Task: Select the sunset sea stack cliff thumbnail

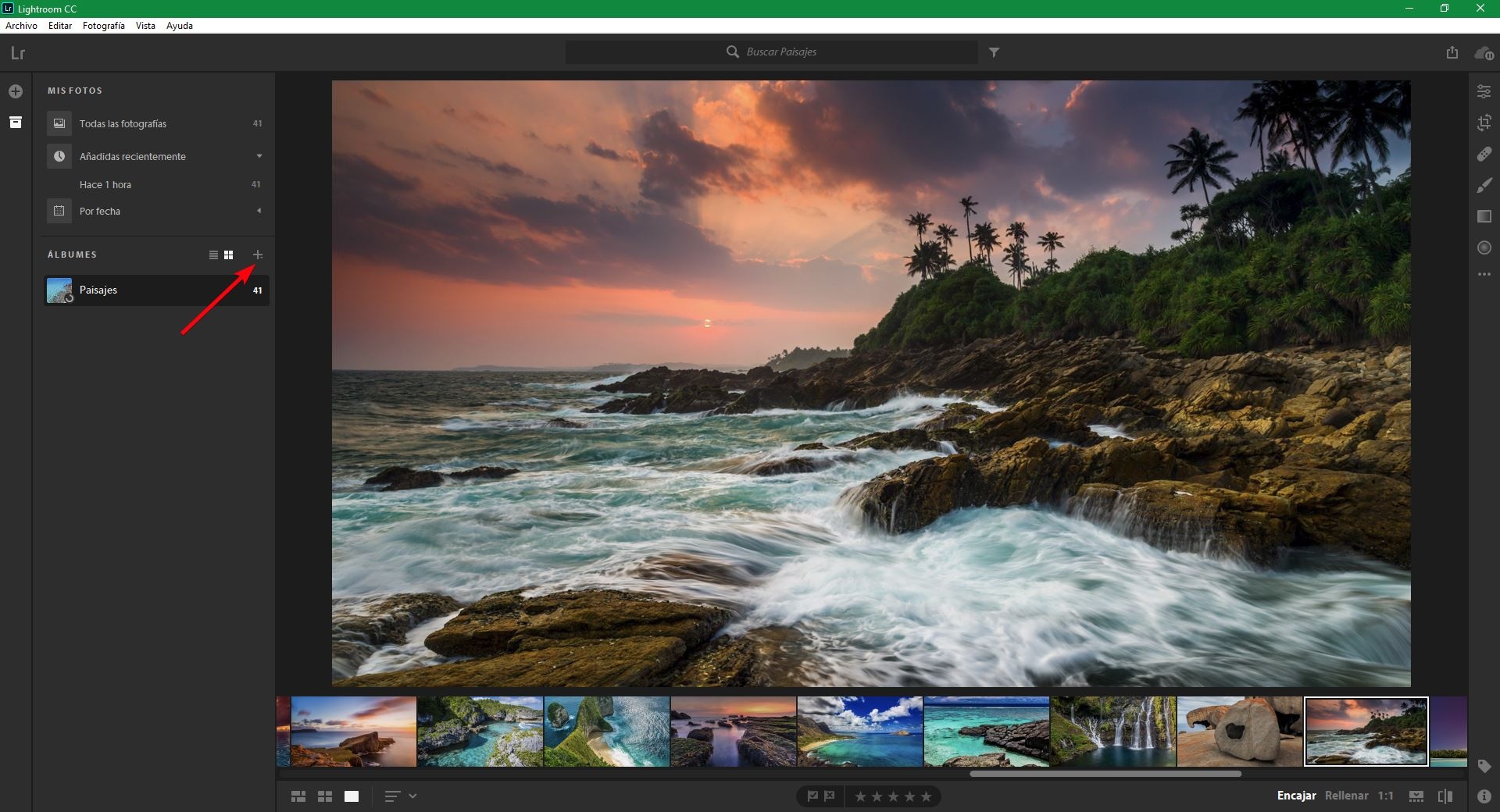Action: pos(354,732)
